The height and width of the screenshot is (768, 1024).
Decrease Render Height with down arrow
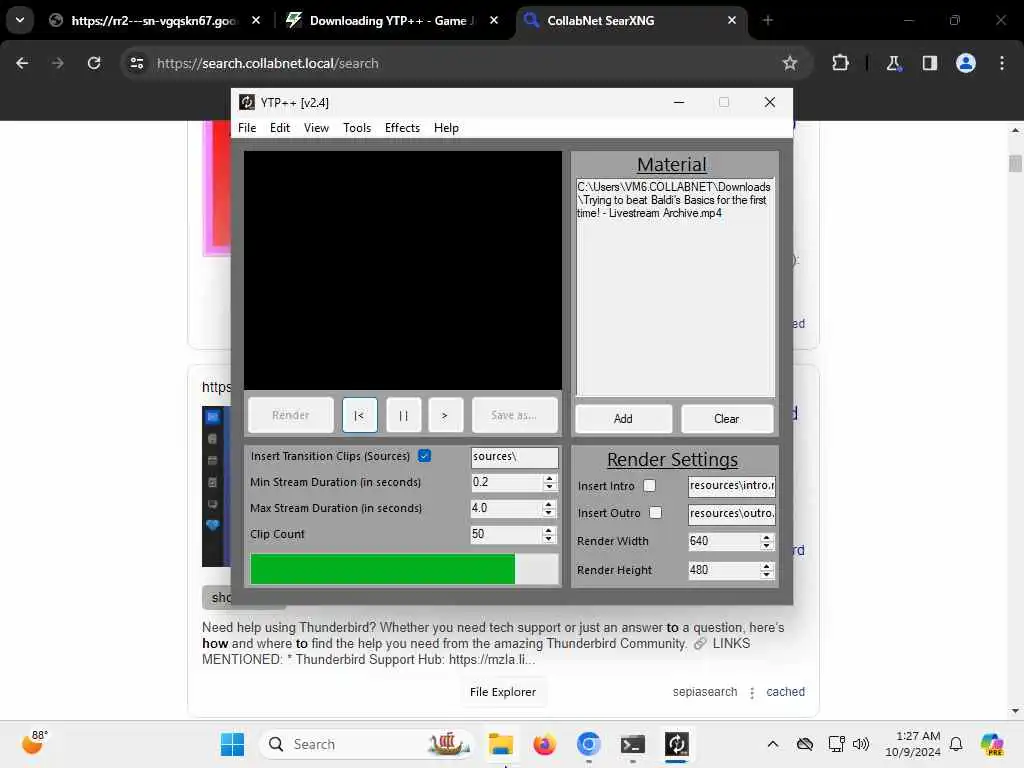[767, 575]
